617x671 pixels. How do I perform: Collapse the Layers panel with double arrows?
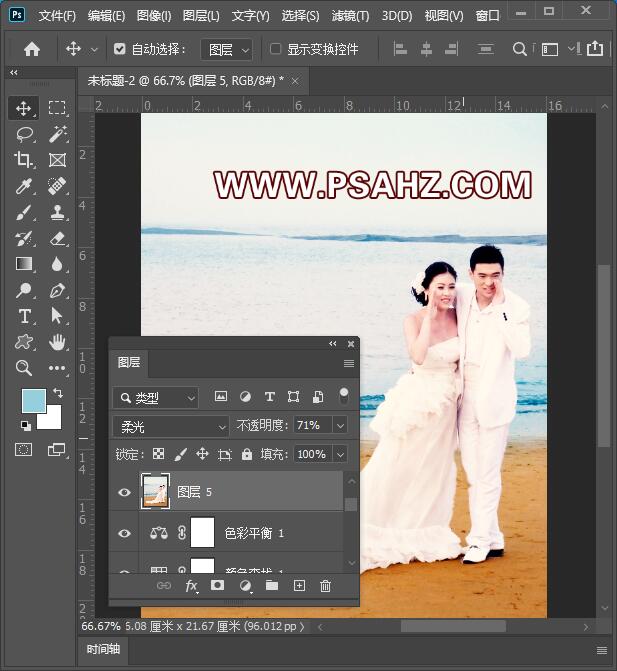point(332,344)
